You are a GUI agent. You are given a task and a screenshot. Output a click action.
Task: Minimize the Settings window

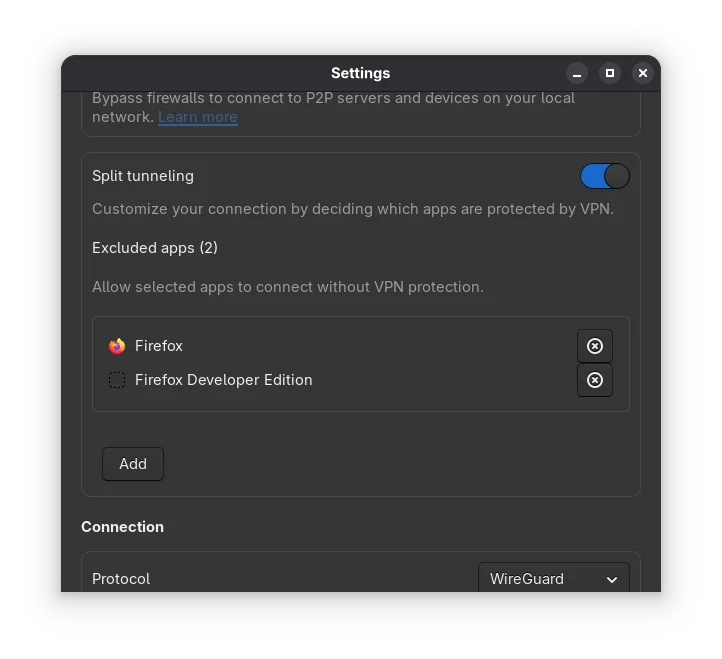[x=577, y=73]
